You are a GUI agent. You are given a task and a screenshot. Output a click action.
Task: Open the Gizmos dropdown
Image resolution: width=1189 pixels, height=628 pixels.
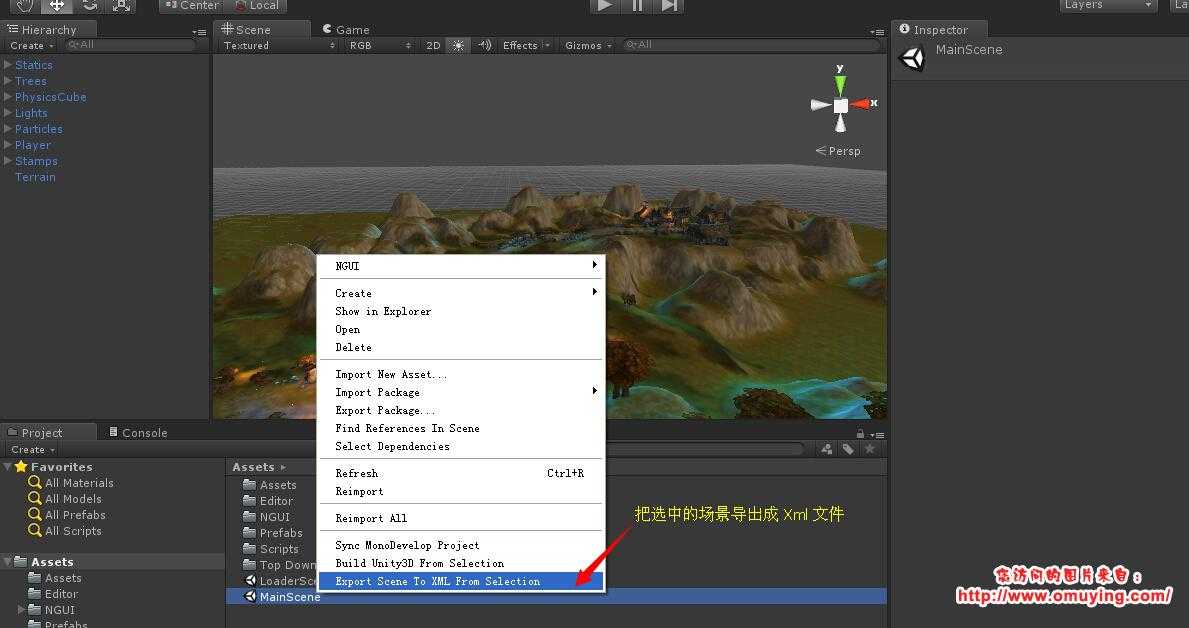pyautogui.click(x=588, y=46)
